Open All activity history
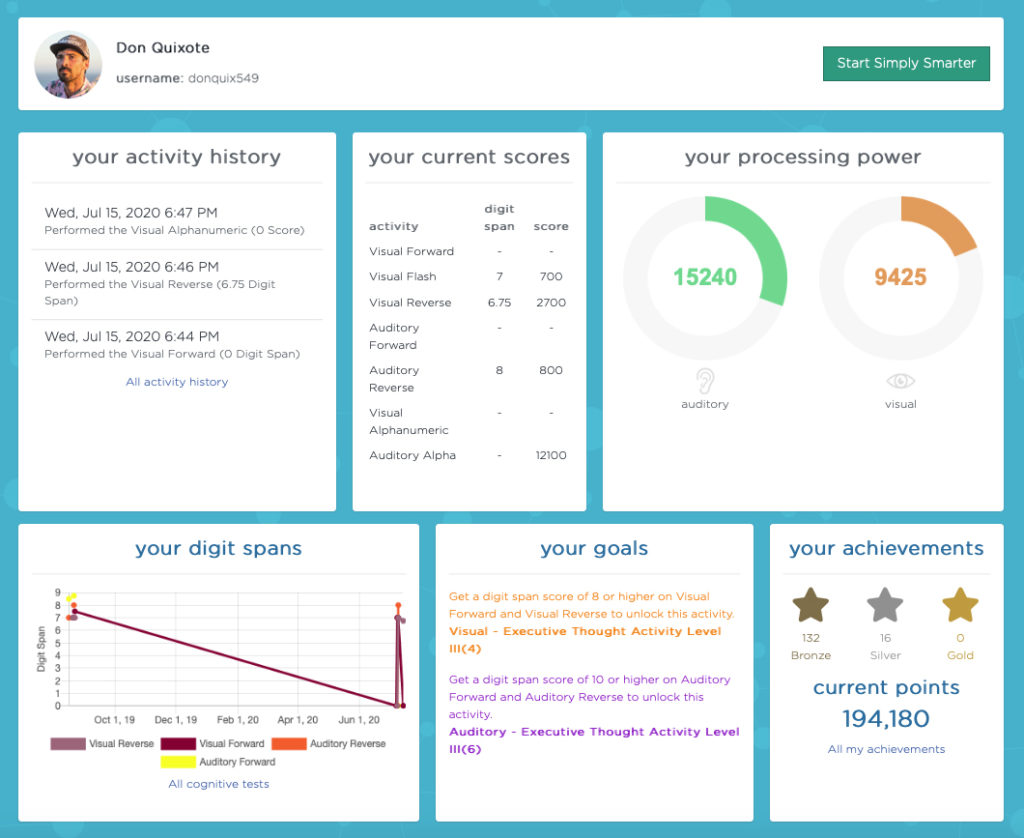The width and height of the screenshot is (1024, 838). click(x=176, y=381)
